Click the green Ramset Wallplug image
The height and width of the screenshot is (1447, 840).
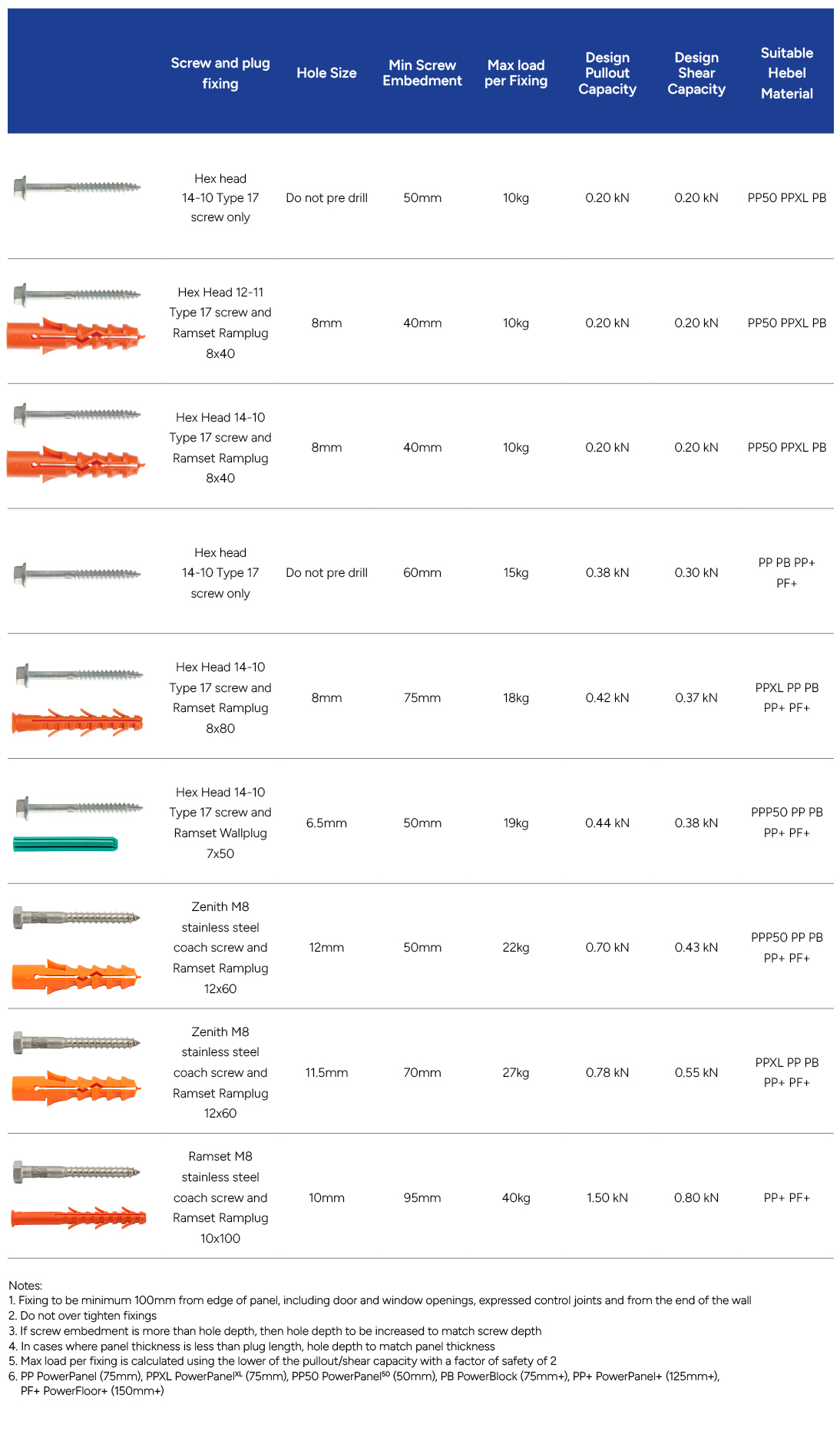point(65,844)
